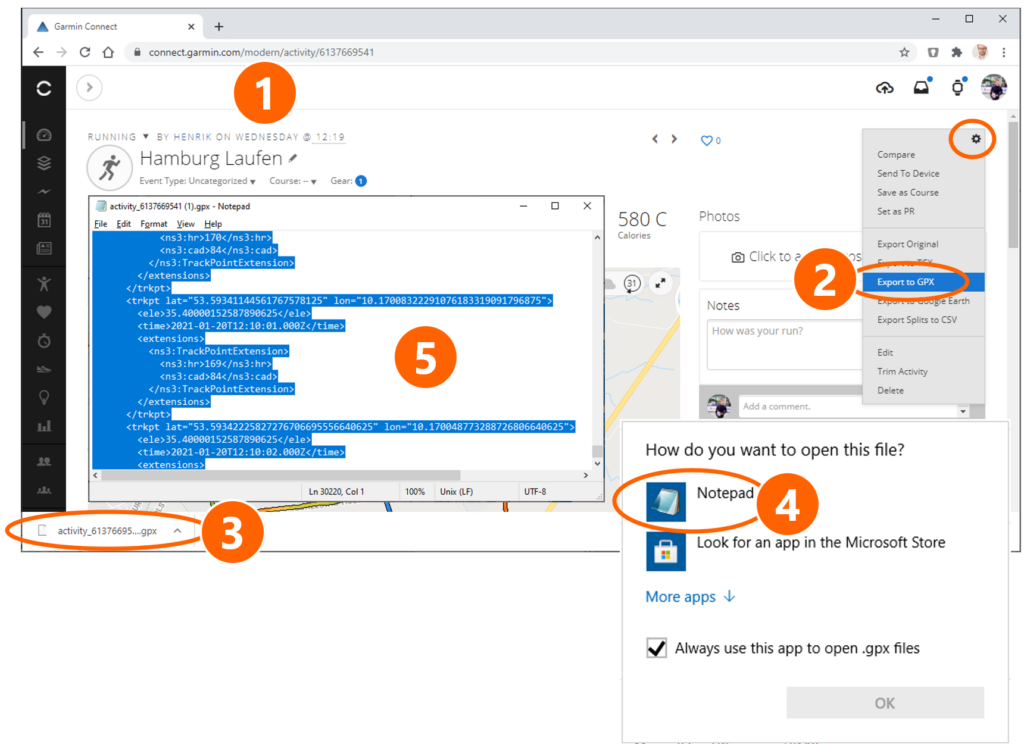Open the inbox notifications tray icon
Image resolution: width=1024 pixels, height=744 pixels.
921,87
